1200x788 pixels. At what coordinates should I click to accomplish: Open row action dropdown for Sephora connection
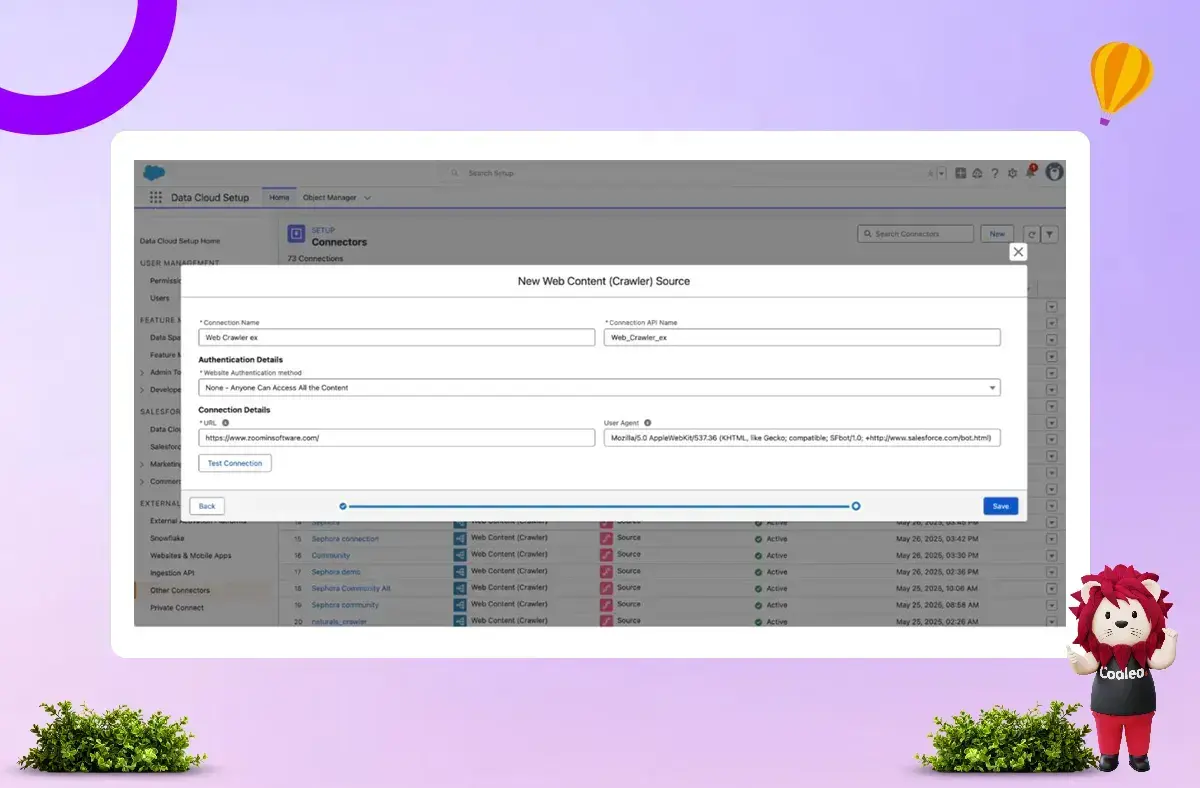coord(1051,539)
